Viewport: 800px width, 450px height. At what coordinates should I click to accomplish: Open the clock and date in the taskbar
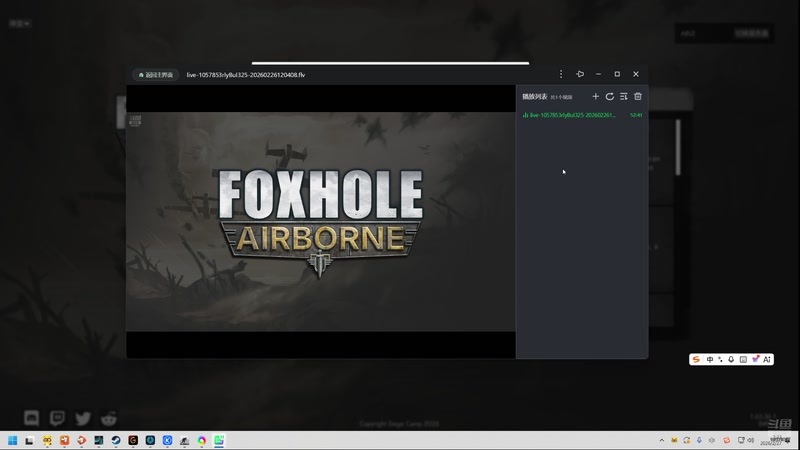[776, 440]
